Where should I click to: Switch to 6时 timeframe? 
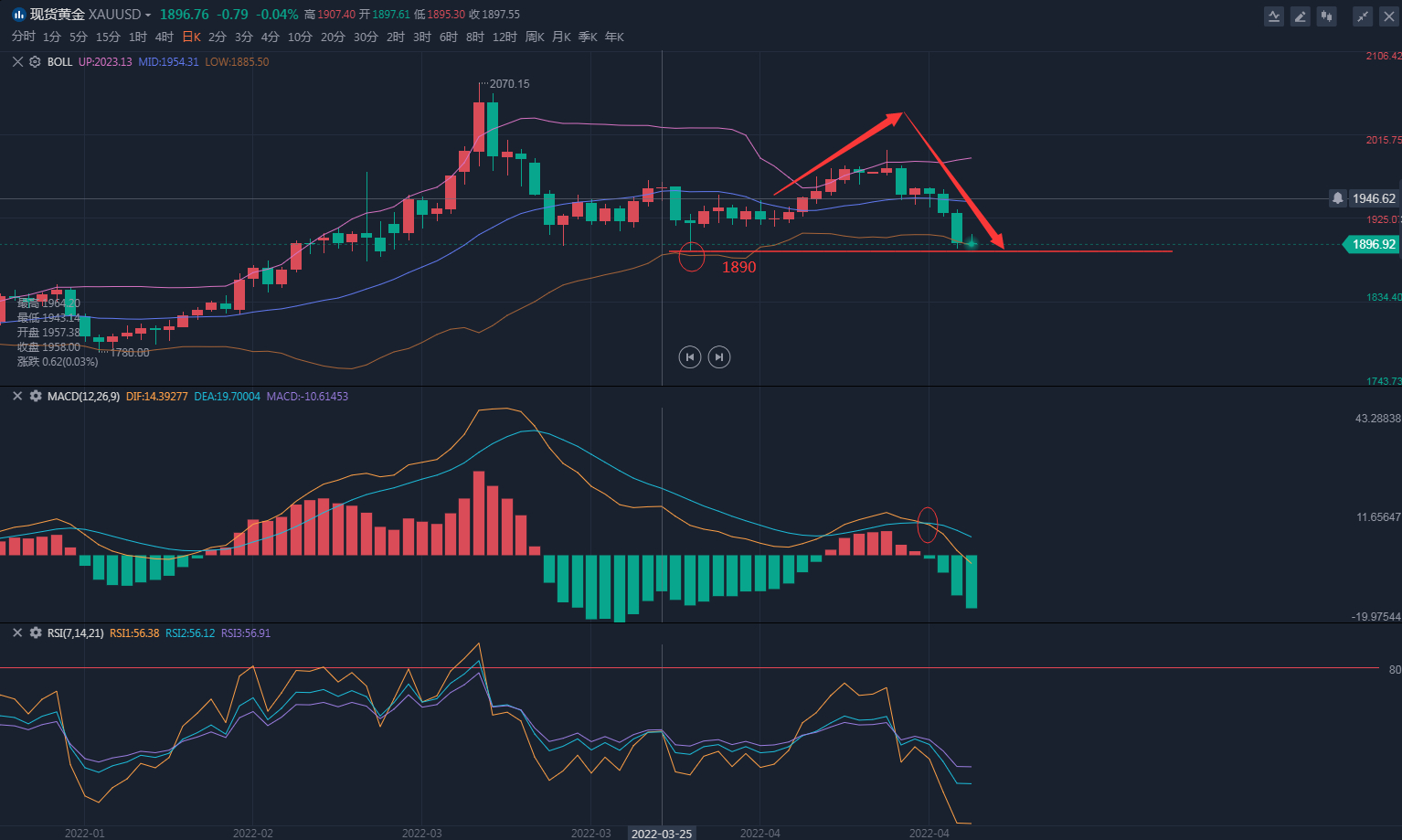coord(449,37)
